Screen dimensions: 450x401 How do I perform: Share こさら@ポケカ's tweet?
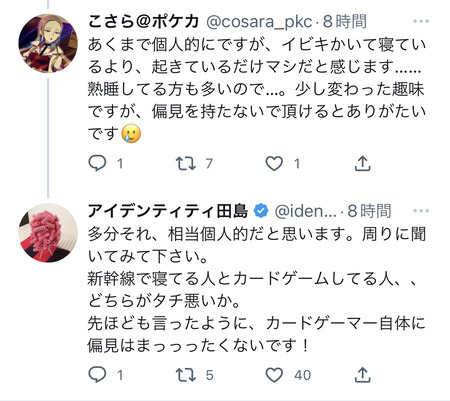(362, 163)
